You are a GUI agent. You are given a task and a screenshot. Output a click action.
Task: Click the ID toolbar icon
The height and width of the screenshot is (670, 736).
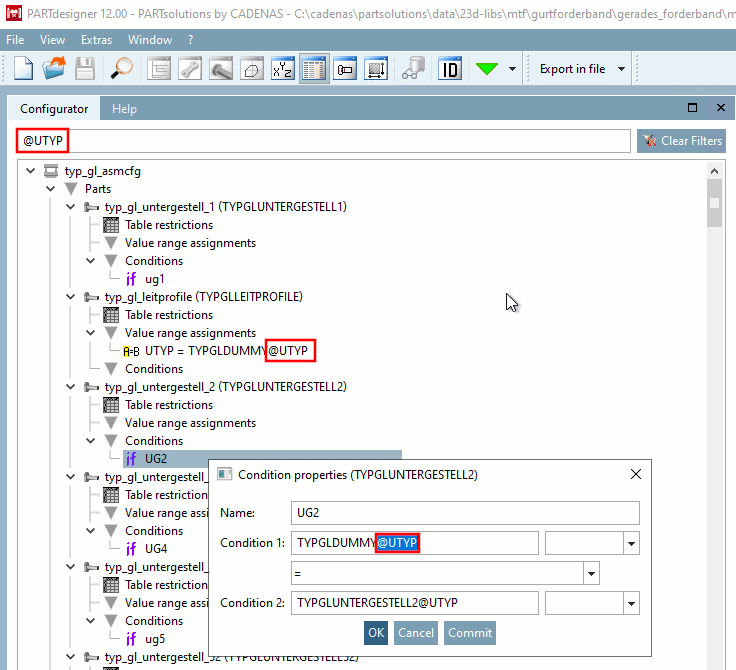tap(450, 69)
